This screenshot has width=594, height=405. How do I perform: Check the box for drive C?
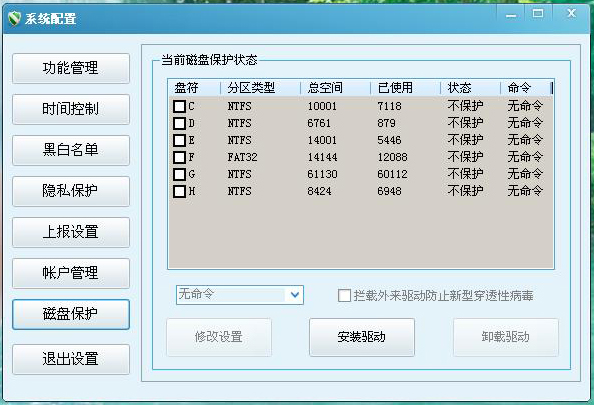179,106
